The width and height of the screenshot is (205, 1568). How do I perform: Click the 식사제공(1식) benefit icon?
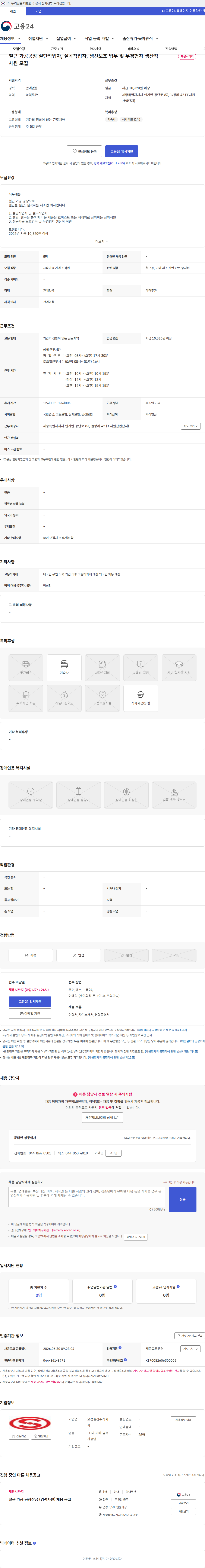(141, 698)
